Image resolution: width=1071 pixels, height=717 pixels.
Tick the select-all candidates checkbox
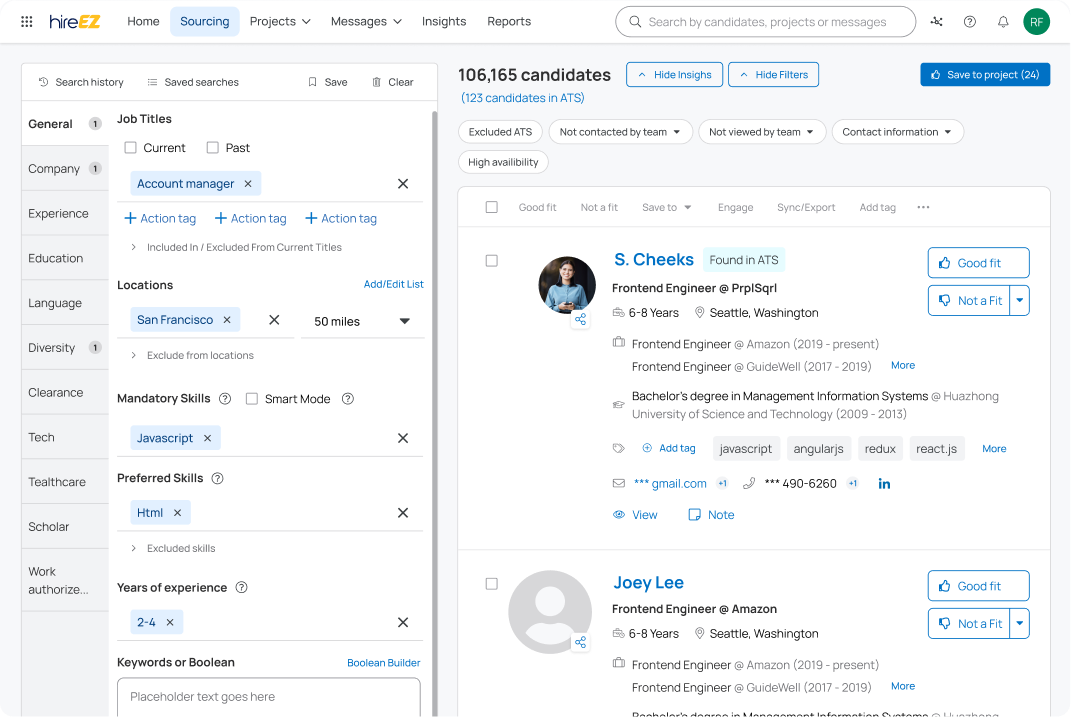(491, 208)
